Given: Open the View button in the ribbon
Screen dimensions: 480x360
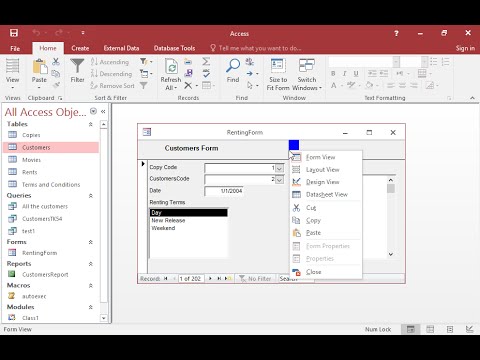Looking at the screenshot, I should tap(12, 74).
